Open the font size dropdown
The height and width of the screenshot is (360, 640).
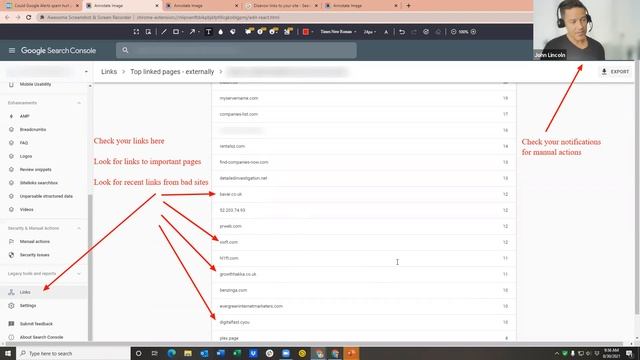pyautogui.click(x=369, y=32)
